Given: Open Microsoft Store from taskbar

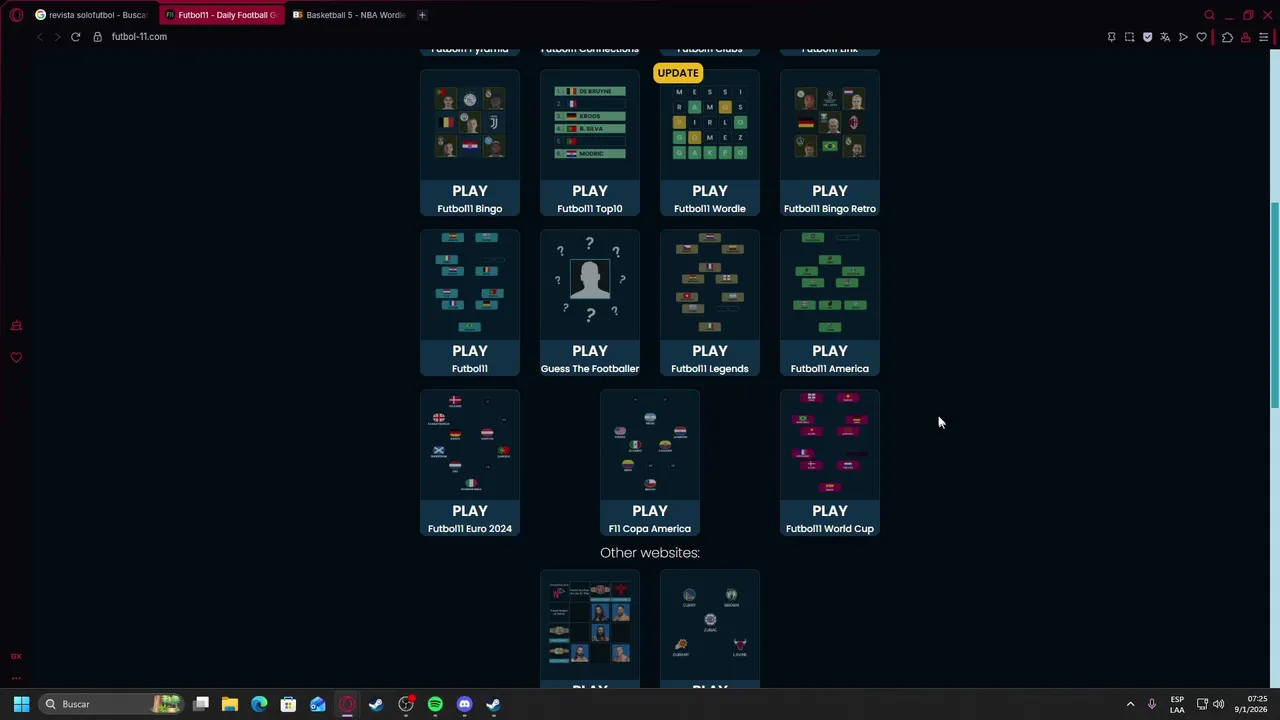Looking at the screenshot, I should [x=288, y=704].
